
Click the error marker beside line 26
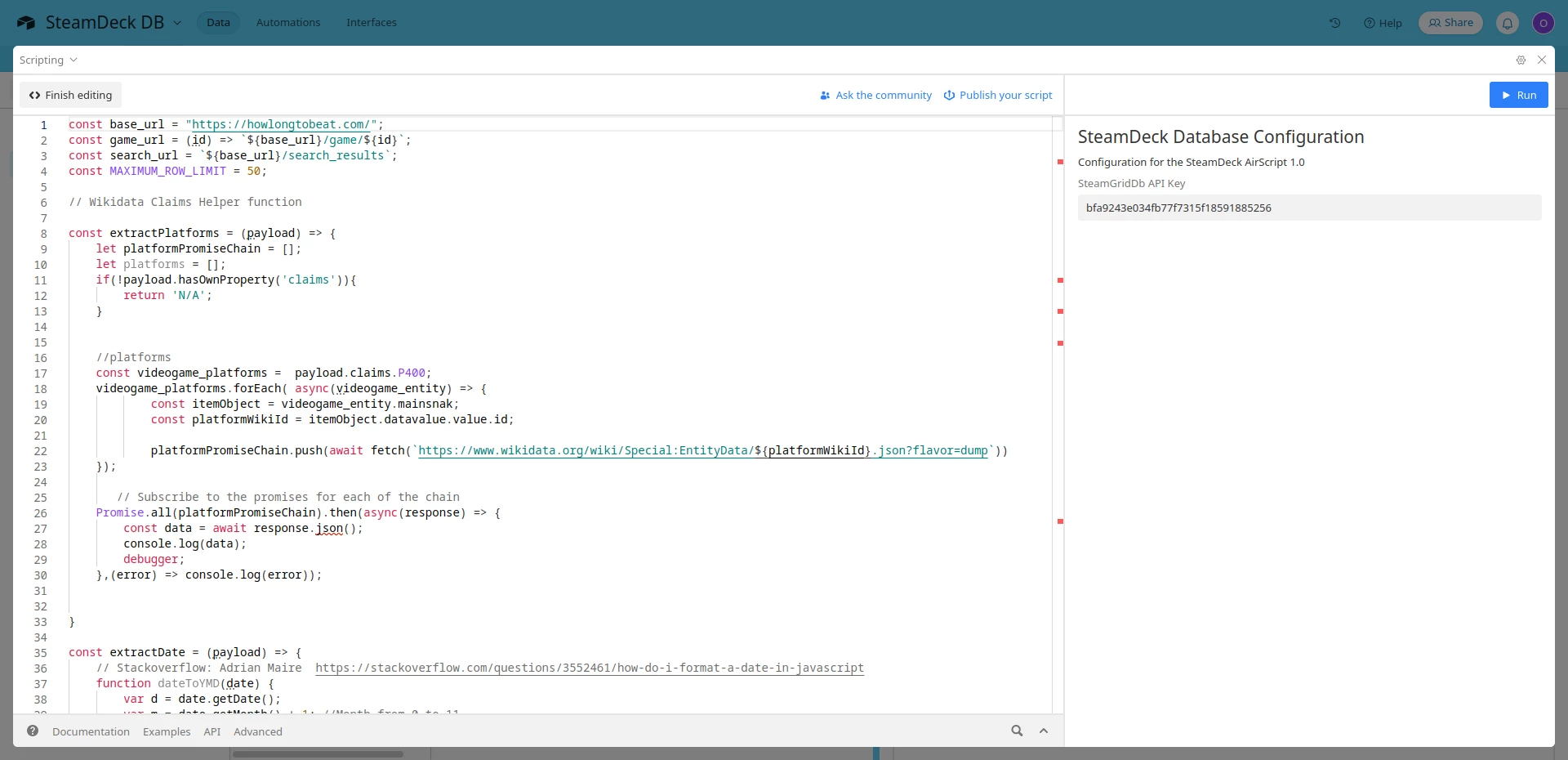tap(1060, 521)
